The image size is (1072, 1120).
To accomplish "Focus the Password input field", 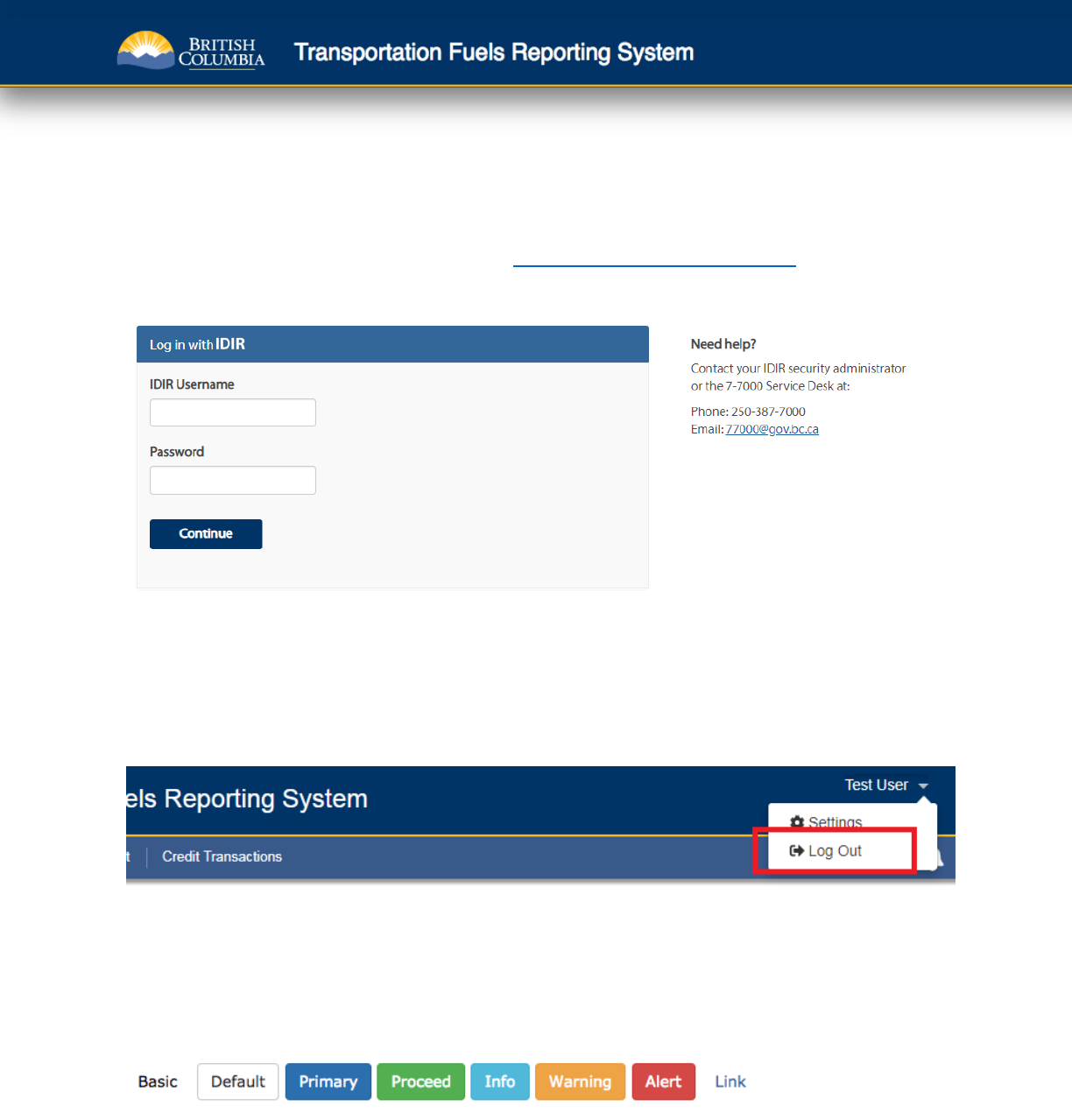I will pyautogui.click(x=233, y=480).
